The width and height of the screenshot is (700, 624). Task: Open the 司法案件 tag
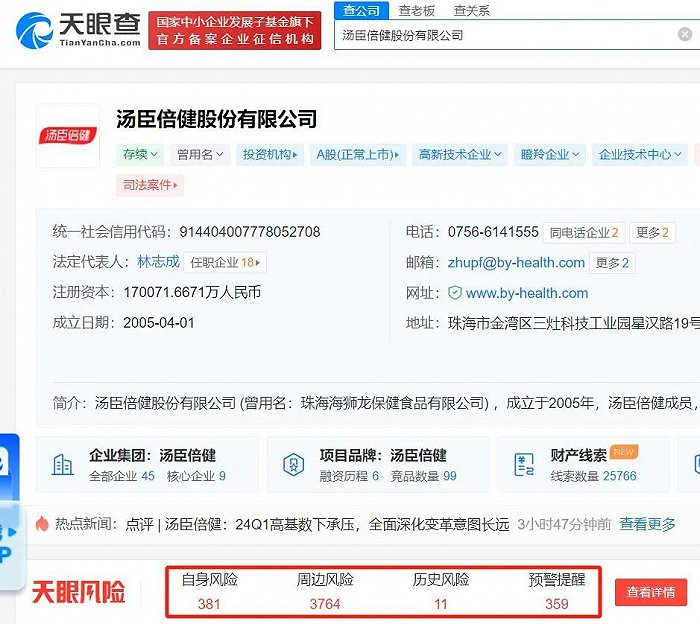tap(150, 185)
